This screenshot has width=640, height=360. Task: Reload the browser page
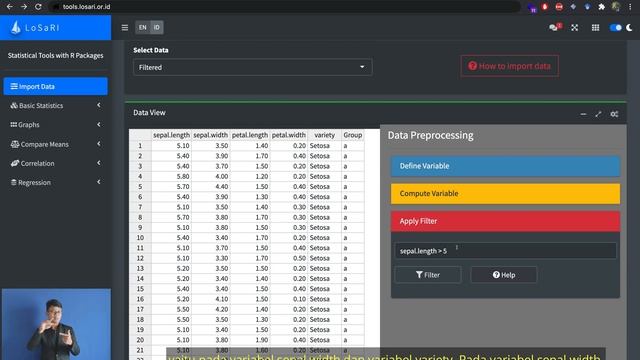pos(38,7)
